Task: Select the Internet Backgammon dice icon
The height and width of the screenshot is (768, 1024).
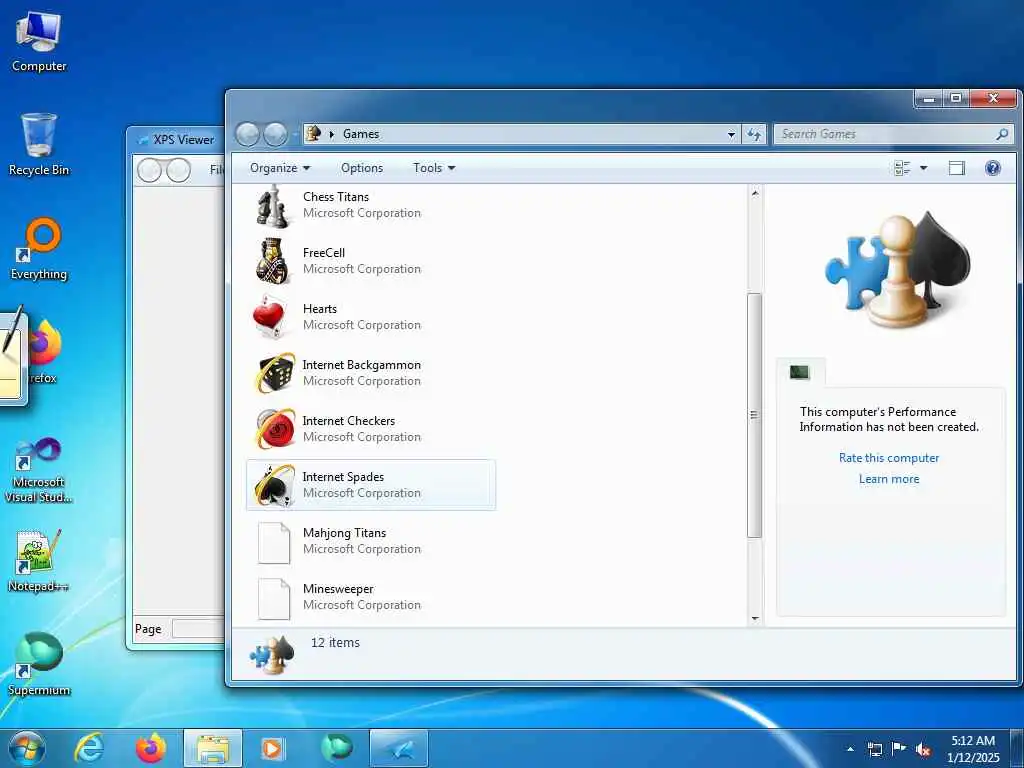Action: (x=274, y=373)
